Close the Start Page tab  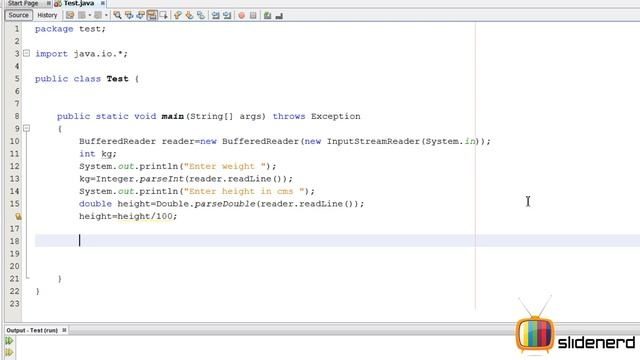pyautogui.click(x=49, y=3)
